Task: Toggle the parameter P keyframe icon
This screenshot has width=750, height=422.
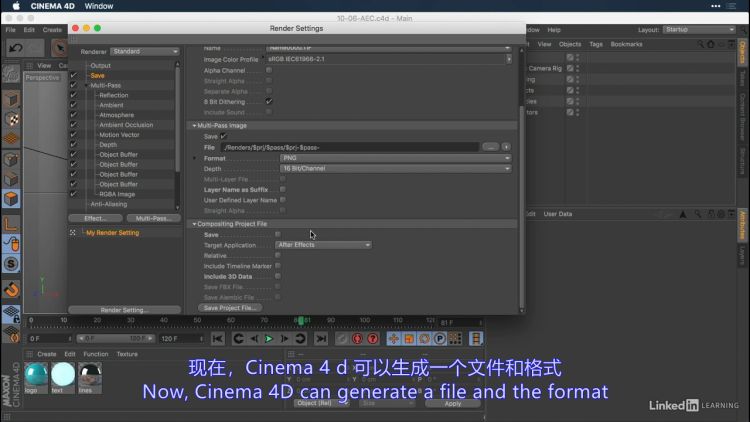Action: pyautogui.click(x=440, y=339)
